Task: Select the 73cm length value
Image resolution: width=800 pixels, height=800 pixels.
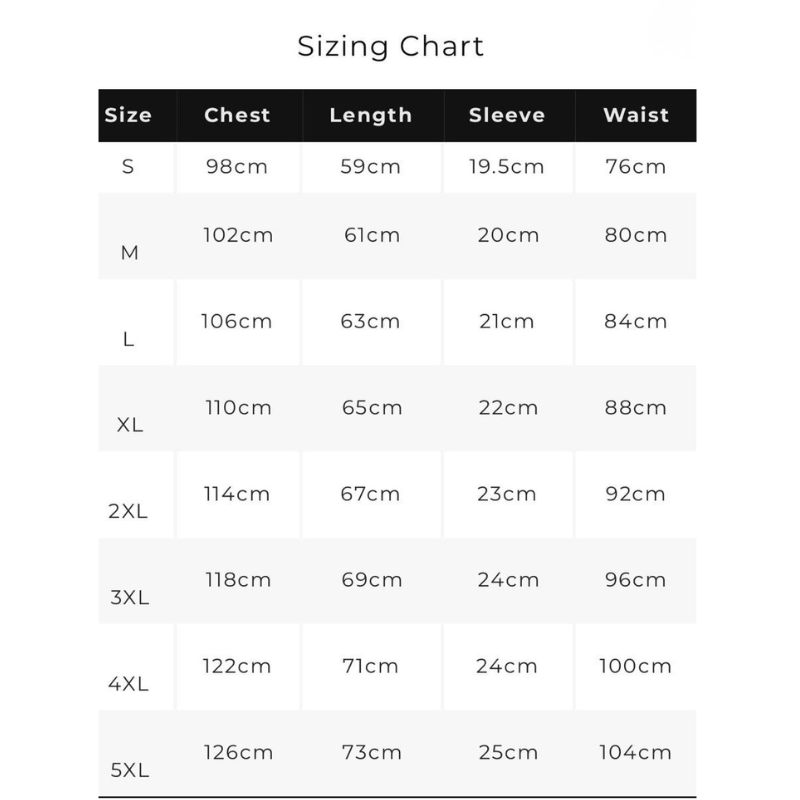Action: click(x=372, y=753)
